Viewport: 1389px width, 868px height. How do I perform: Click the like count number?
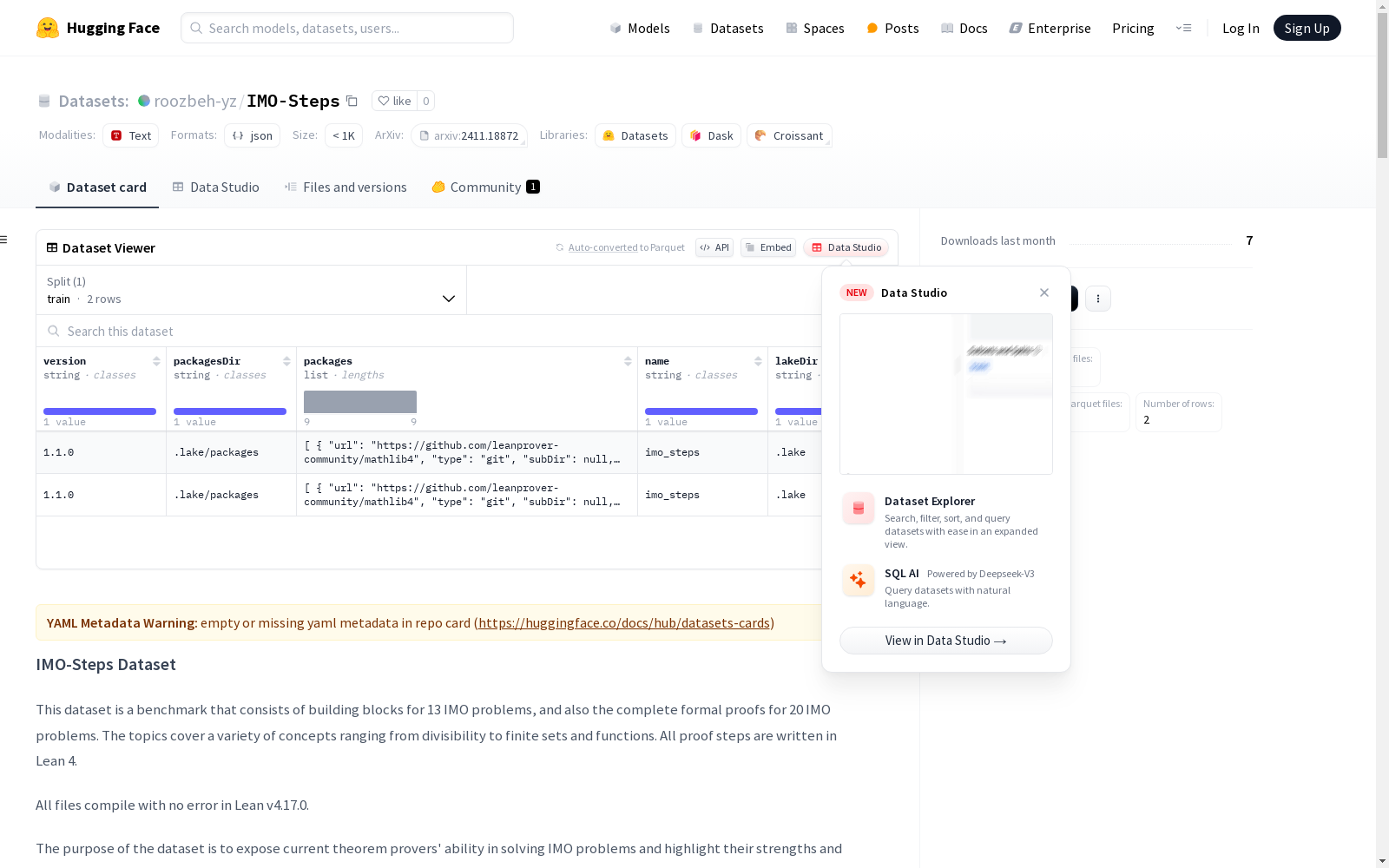click(x=425, y=101)
